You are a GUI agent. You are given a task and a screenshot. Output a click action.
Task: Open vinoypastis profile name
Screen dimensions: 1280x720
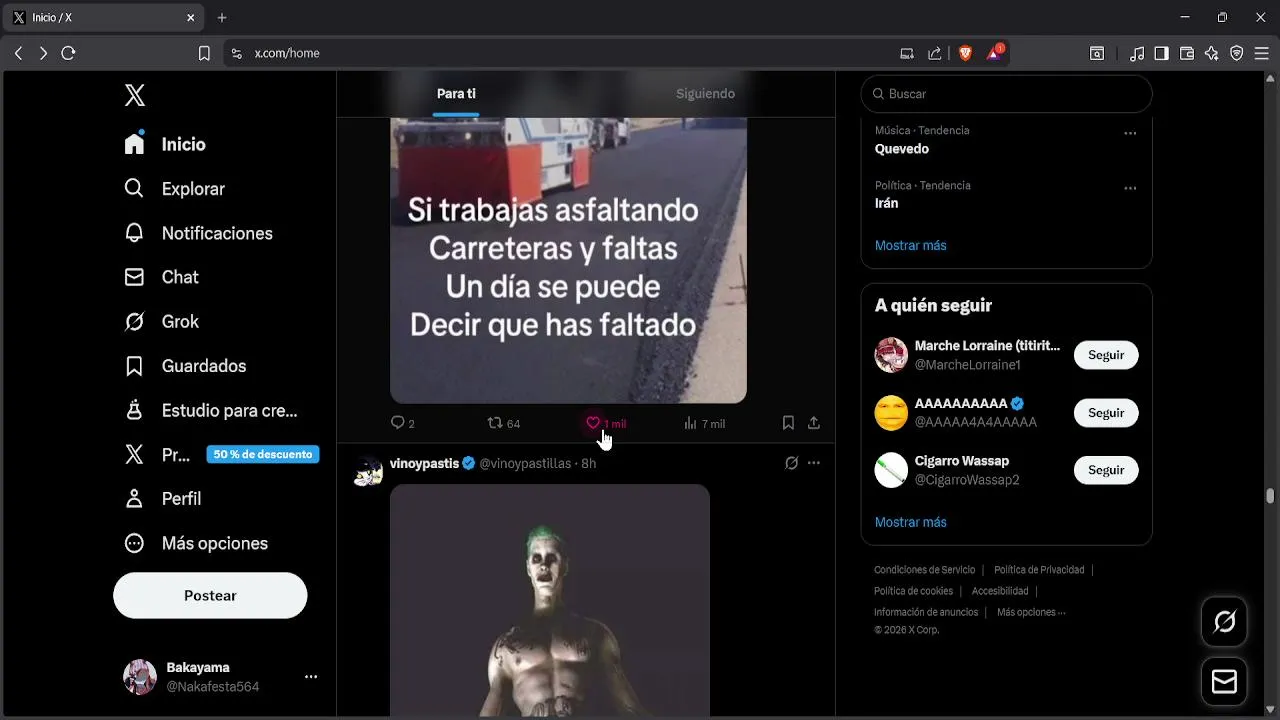pos(424,463)
